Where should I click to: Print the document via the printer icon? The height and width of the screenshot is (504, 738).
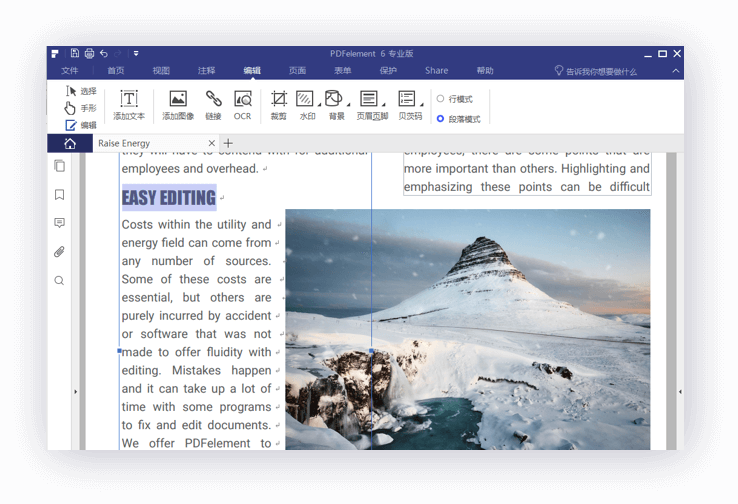[89, 53]
